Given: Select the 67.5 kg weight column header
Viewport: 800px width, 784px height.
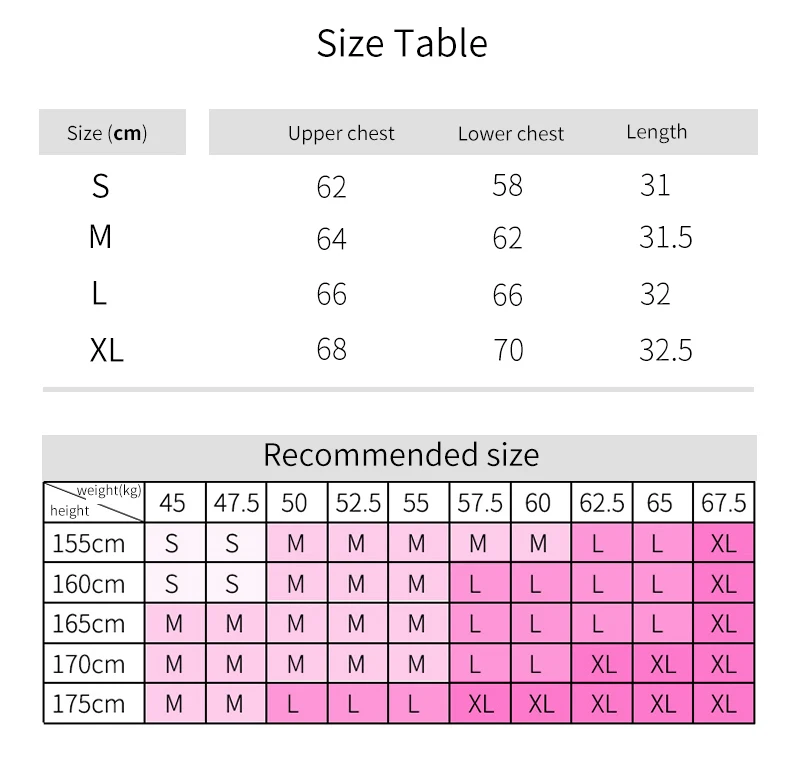Looking at the screenshot, I should 723,502.
